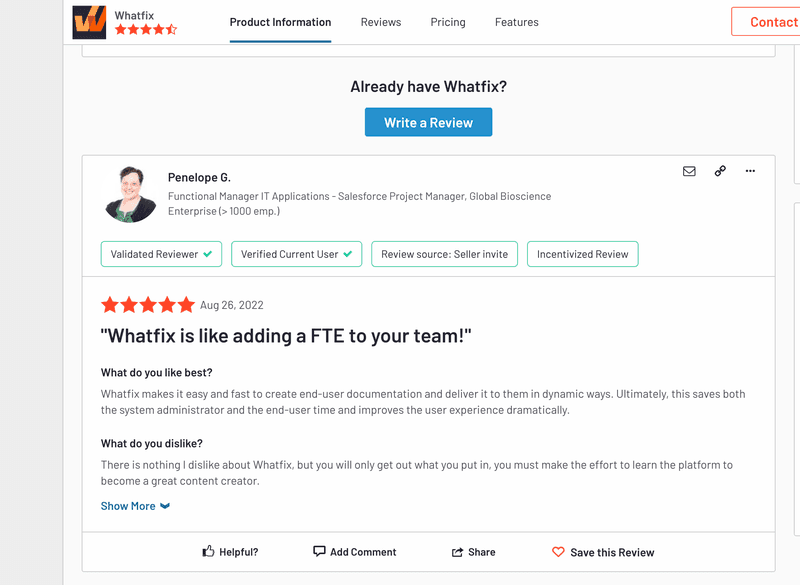Click the Write a Review button
The width and height of the screenshot is (800, 585).
click(428, 121)
